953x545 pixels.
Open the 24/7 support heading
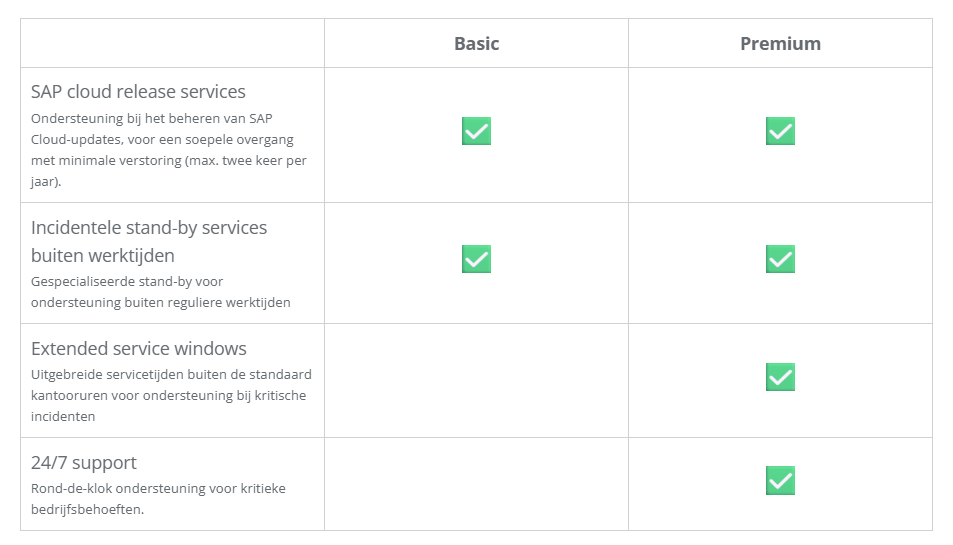tap(84, 463)
